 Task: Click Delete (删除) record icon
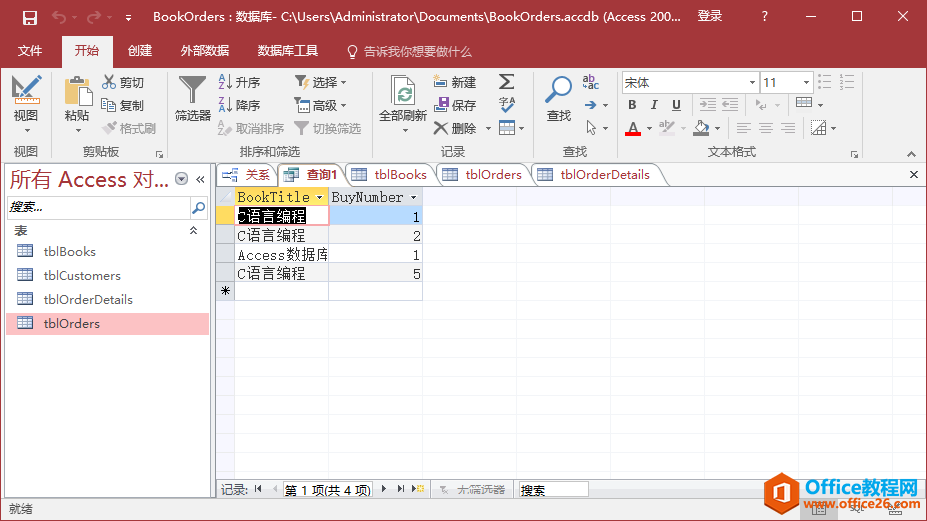pos(440,128)
